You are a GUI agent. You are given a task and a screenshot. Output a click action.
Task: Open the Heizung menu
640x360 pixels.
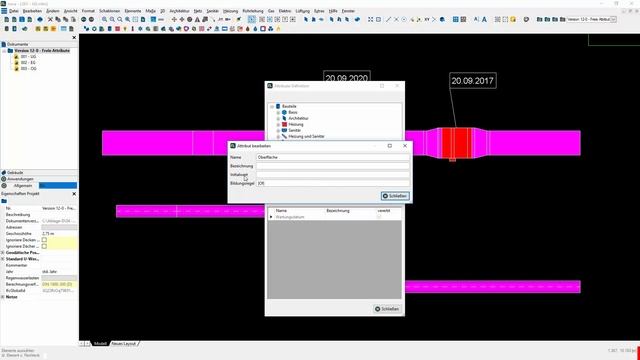(x=230, y=11)
